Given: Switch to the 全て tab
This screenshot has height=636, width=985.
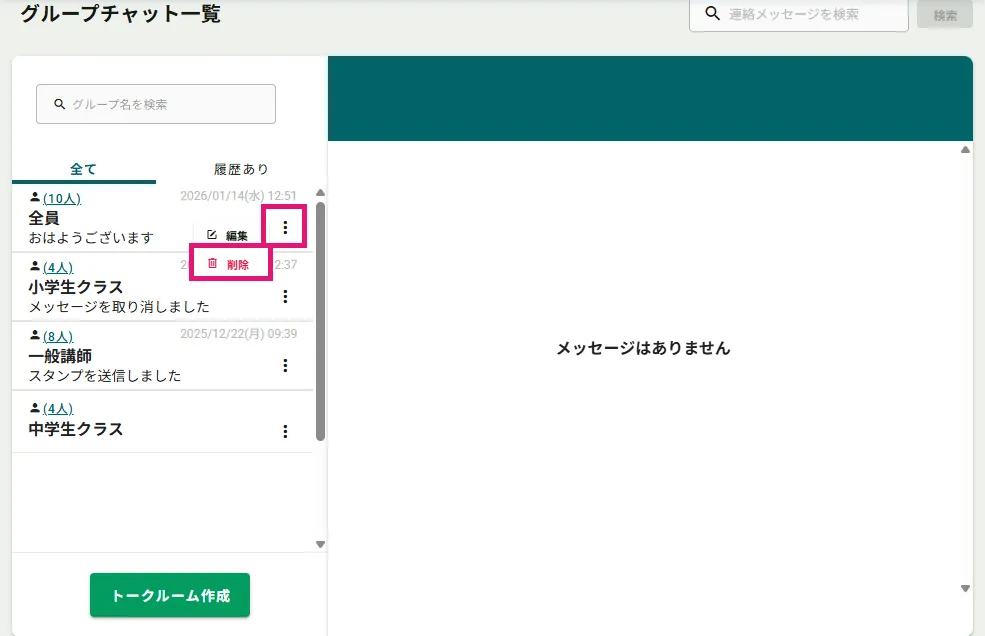Looking at the screenshot, I should click(x=84, y=169).
